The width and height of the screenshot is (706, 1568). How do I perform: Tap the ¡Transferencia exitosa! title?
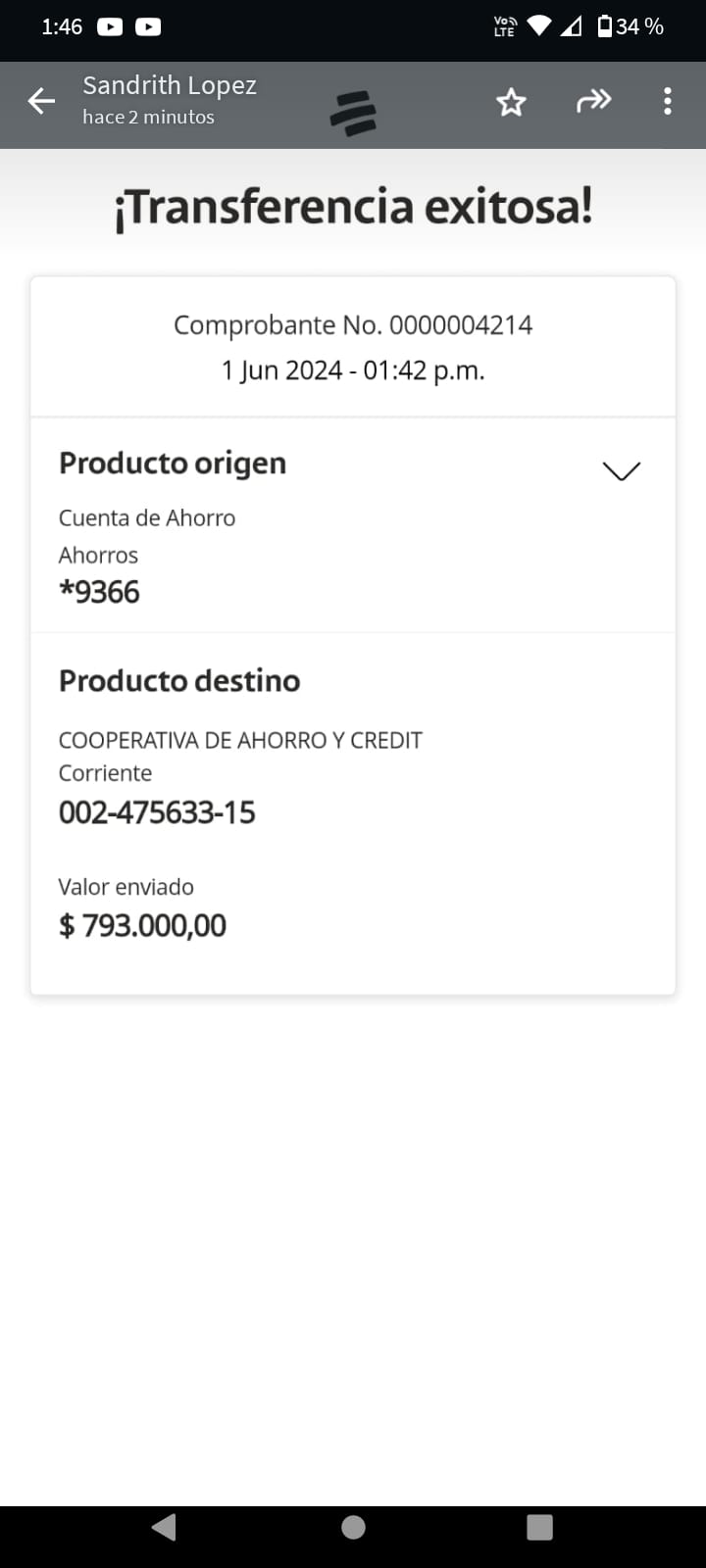[x=353, y=207]
